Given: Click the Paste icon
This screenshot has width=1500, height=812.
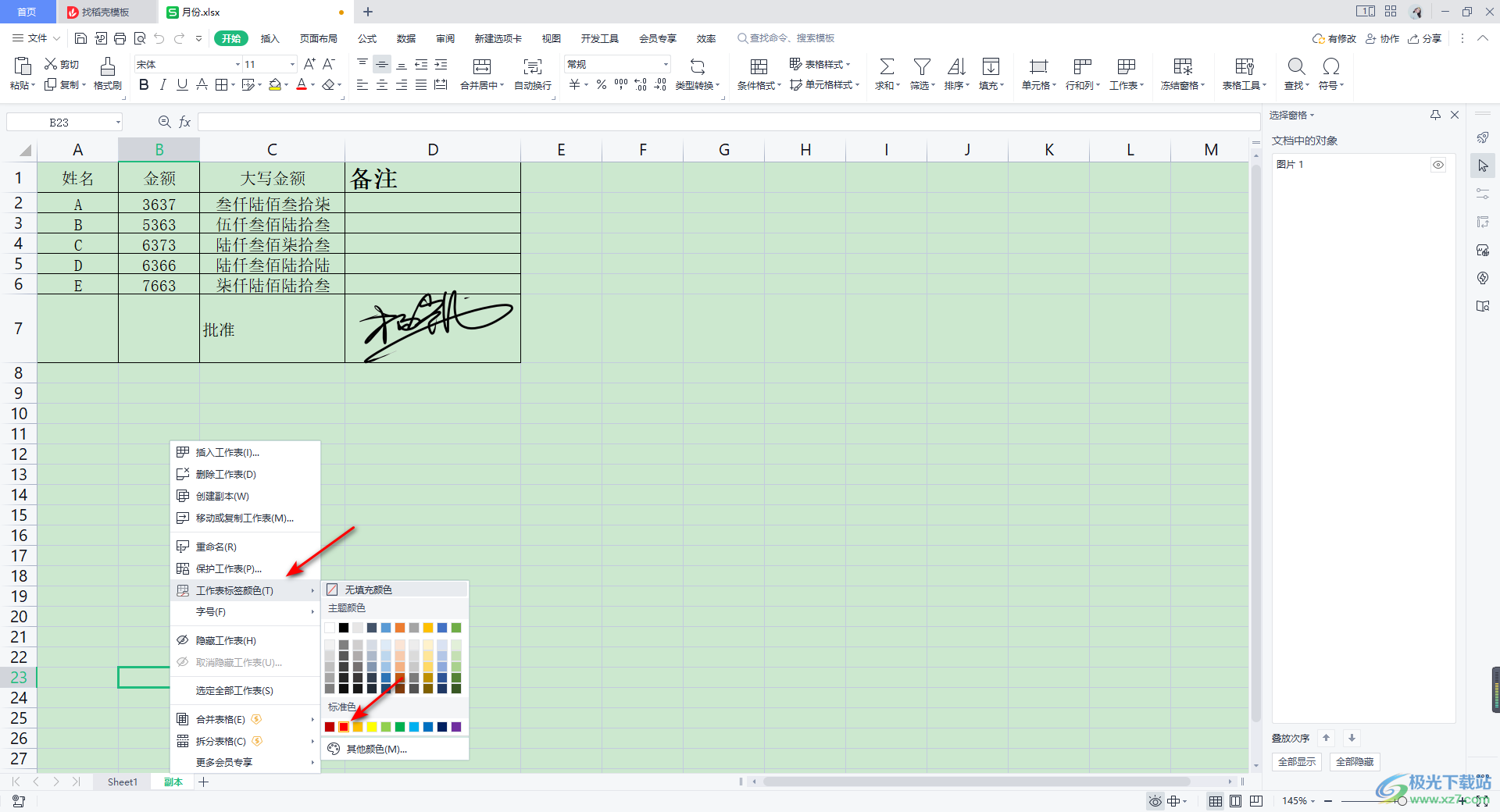Looking at the screenshot, I should pos(22,66).
